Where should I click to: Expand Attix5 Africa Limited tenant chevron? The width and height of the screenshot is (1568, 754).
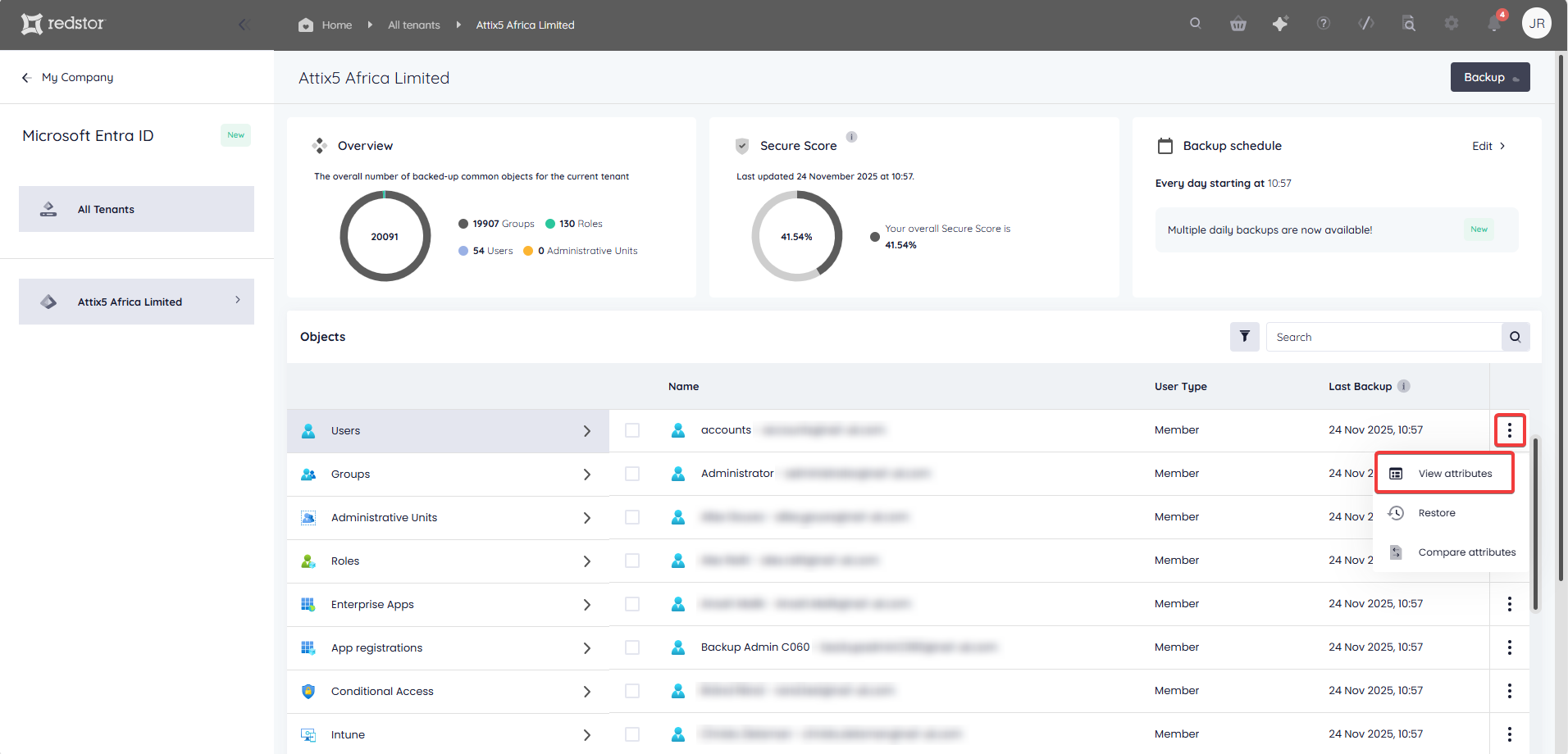[238, 300]
